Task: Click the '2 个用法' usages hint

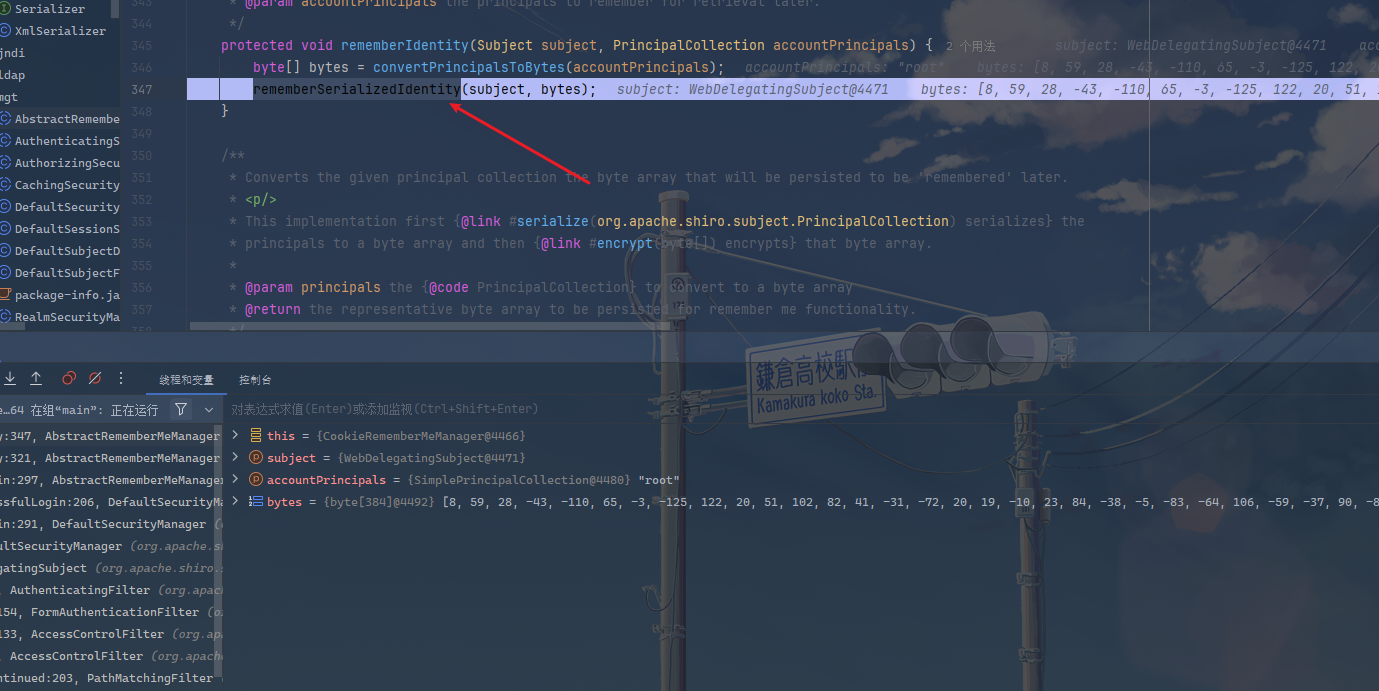Action: (970, 46)
